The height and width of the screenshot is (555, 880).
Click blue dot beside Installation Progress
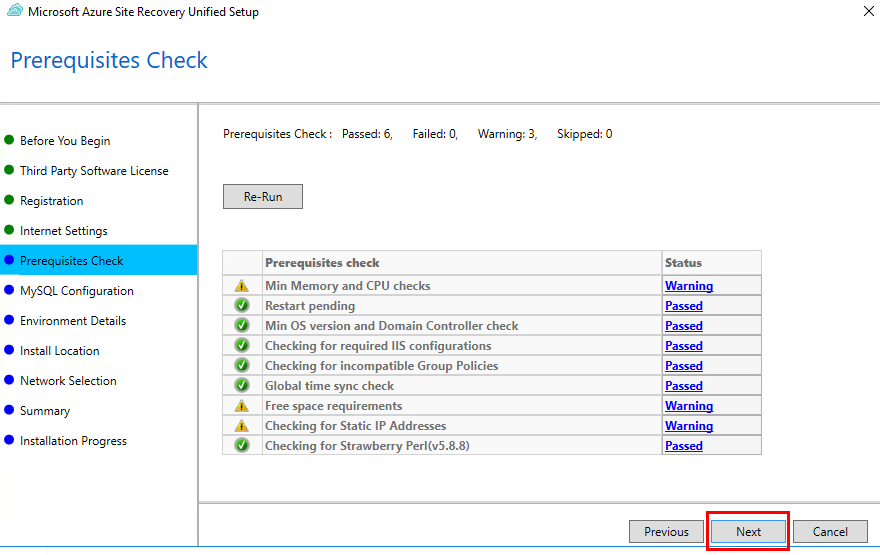coord(9,440)
